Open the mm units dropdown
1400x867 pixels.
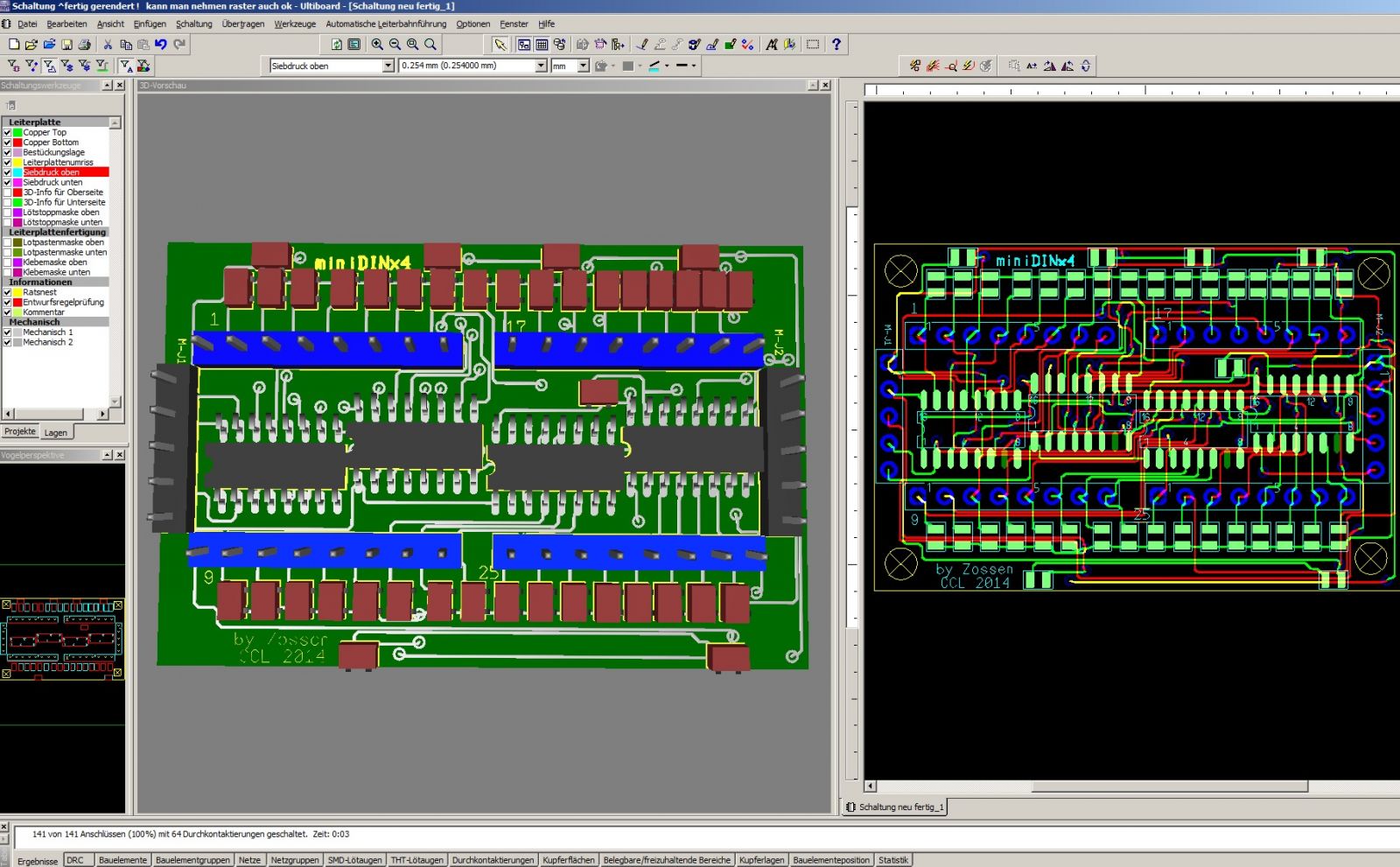pos(584,66)
